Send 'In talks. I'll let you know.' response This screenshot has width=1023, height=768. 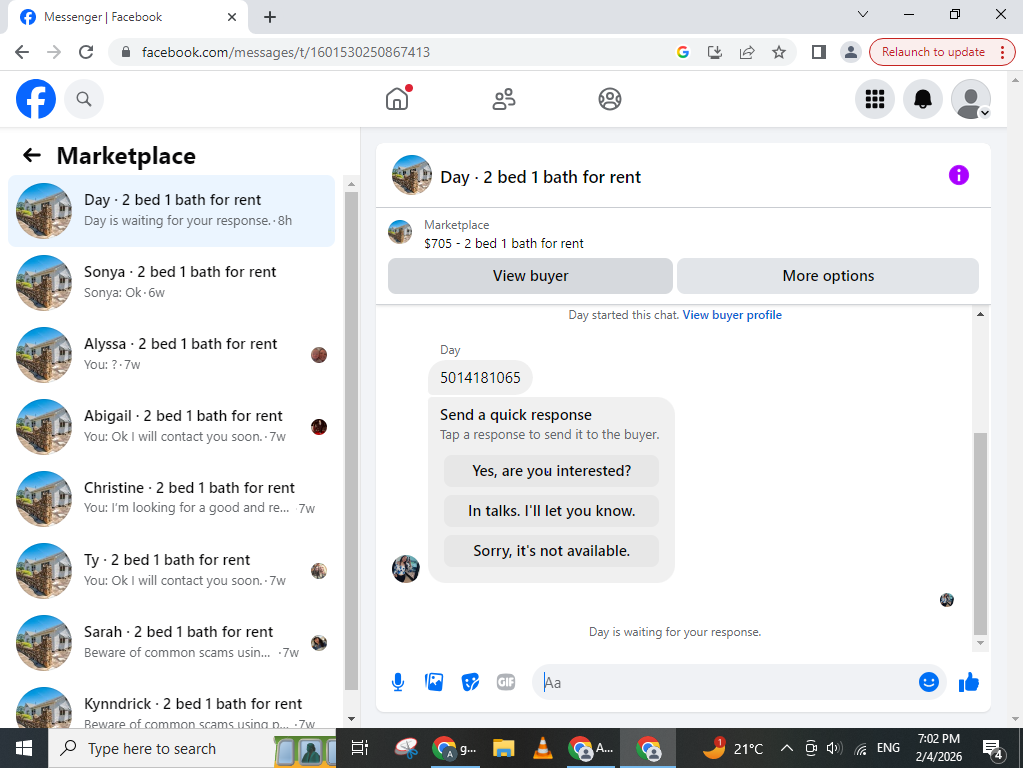551,511
